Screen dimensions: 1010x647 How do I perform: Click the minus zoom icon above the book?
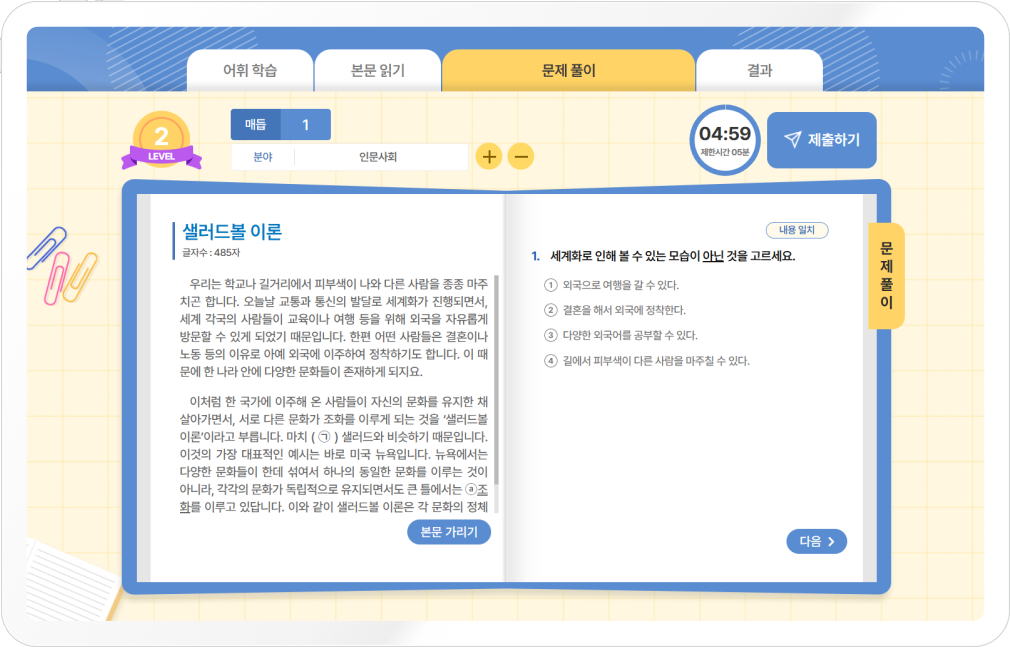point(521,156)
